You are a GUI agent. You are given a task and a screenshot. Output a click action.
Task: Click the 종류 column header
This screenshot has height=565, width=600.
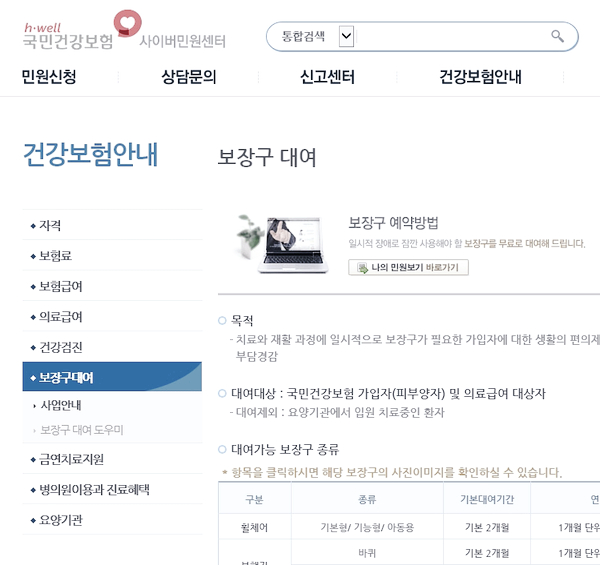click(x=367, y=499)
